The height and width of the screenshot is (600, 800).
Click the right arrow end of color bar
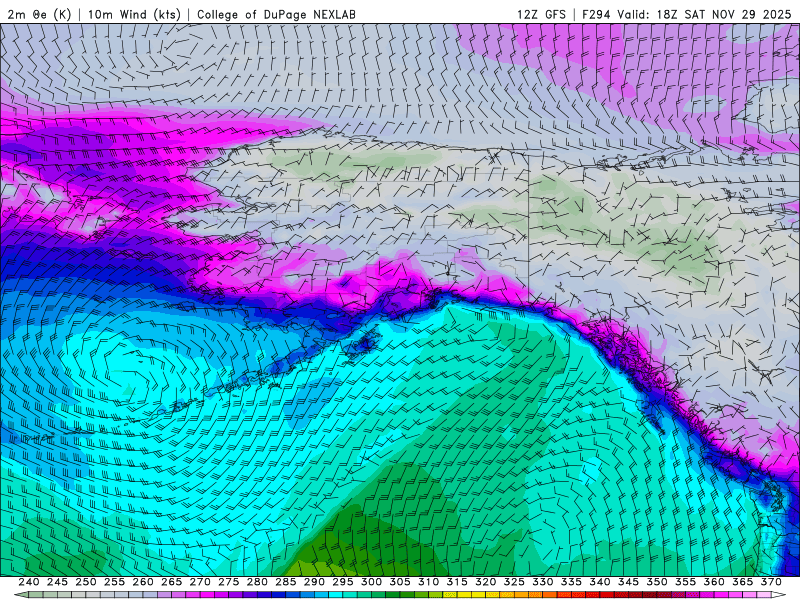(779, 595)
